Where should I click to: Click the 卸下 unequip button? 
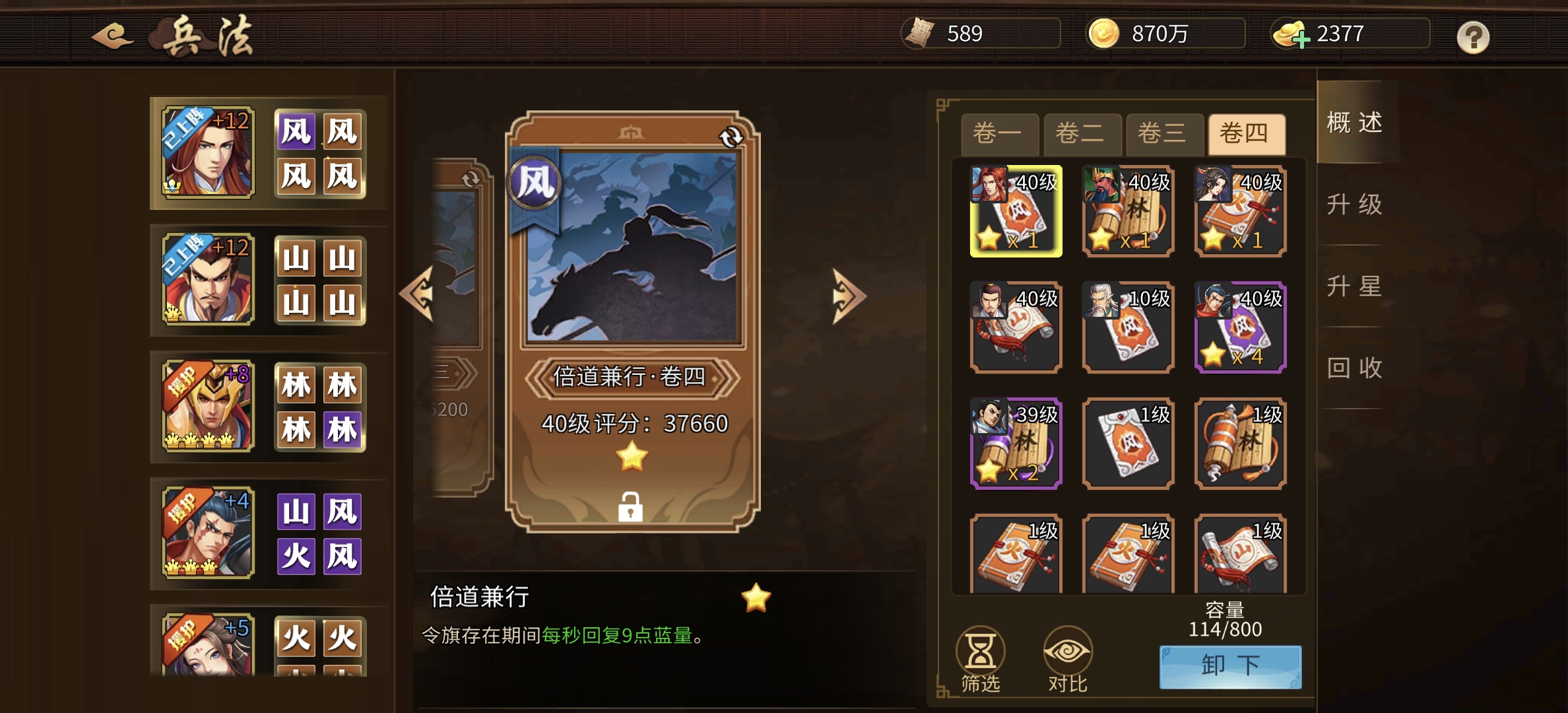click(x=1230, y=666)
